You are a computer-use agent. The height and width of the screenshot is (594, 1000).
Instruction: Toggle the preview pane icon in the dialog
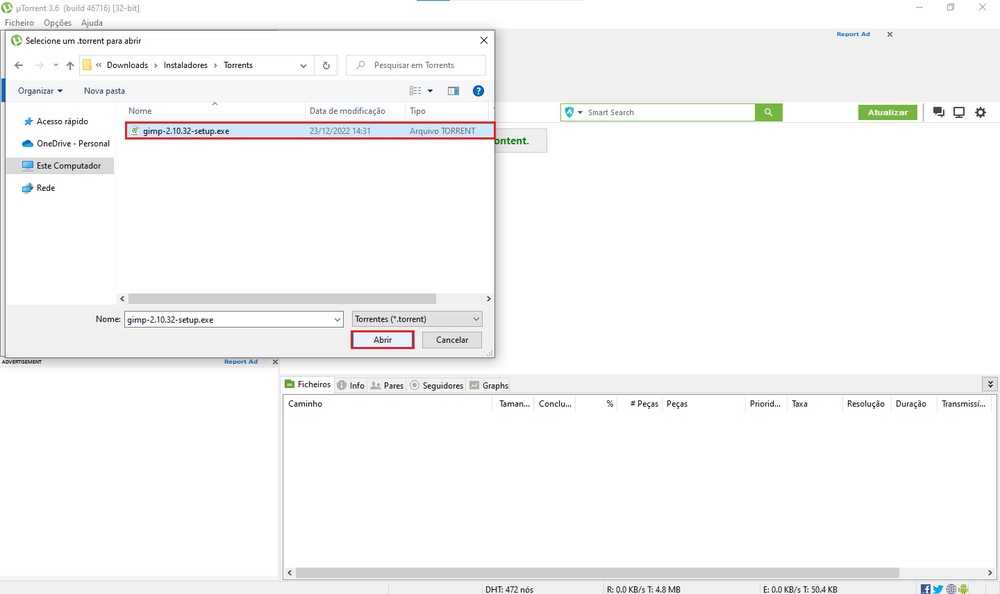[x=453, y=90]
